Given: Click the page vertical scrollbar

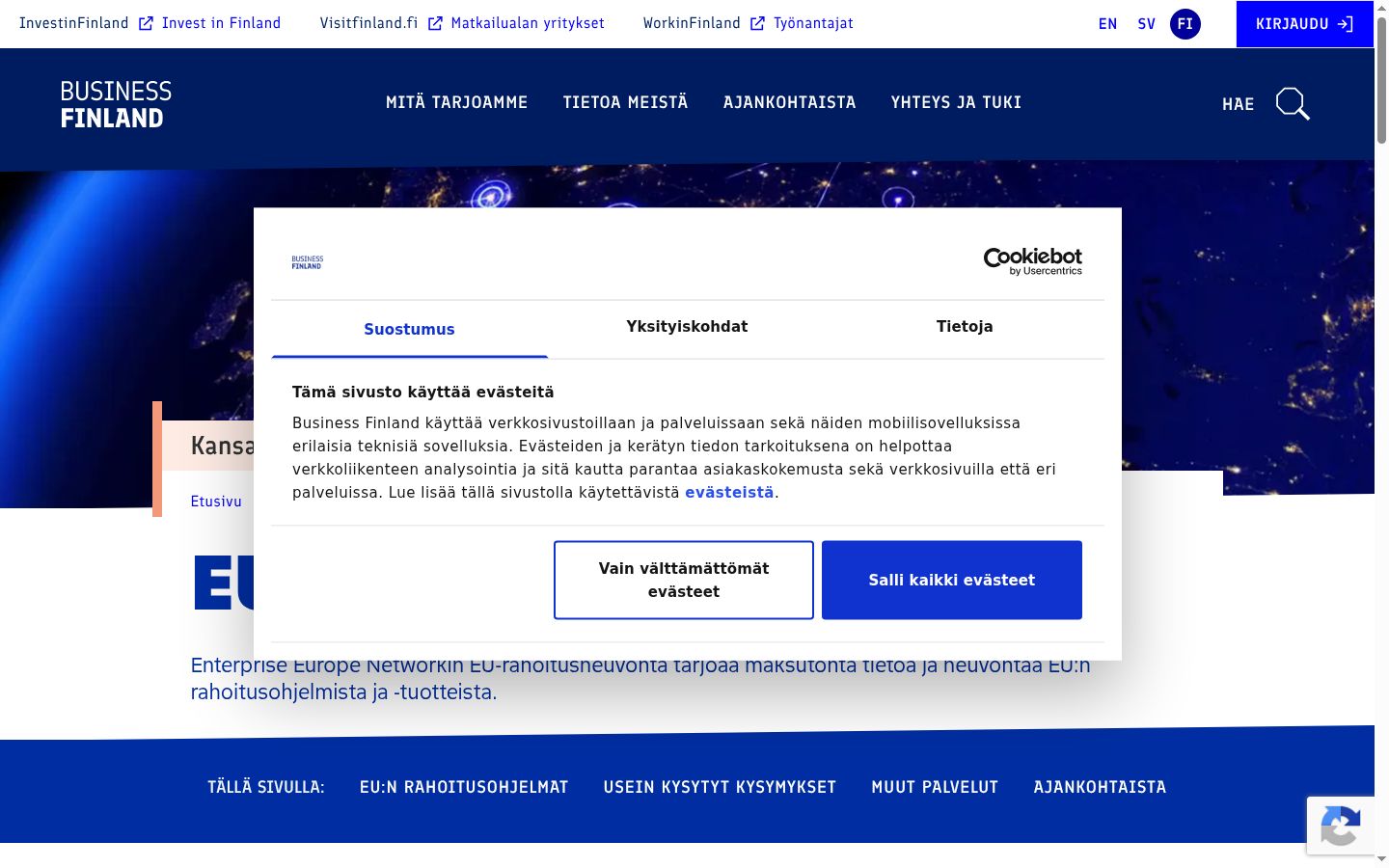Looking at the screenshot, I should (x=1381, y=82).
